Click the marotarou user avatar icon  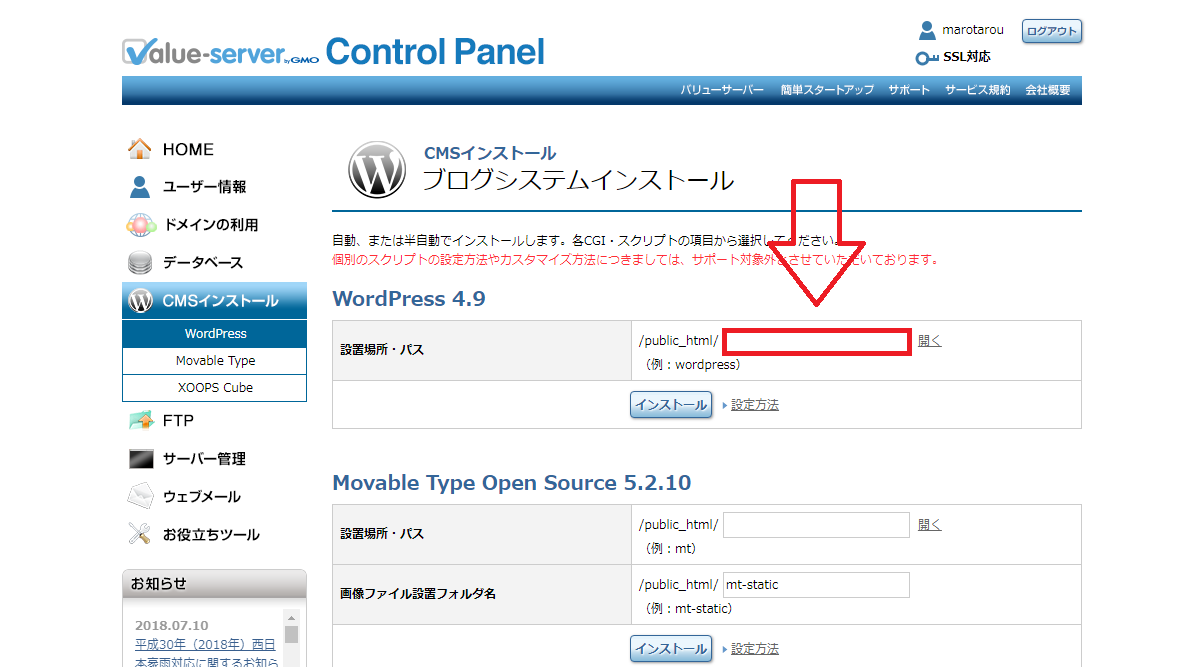pos(927,30)
